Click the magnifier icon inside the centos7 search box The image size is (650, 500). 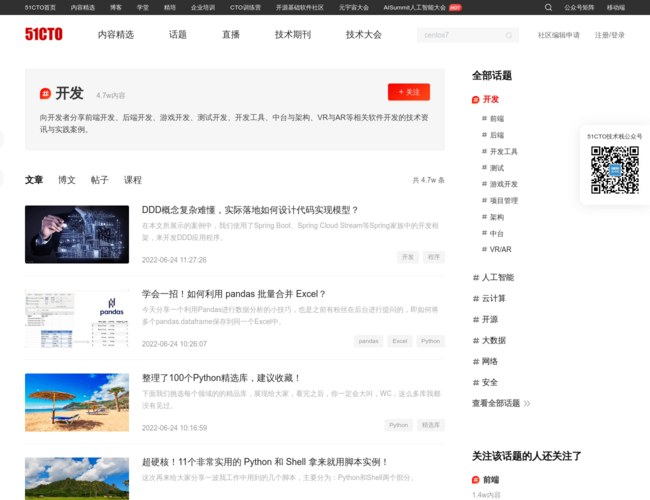coord(509,35)
